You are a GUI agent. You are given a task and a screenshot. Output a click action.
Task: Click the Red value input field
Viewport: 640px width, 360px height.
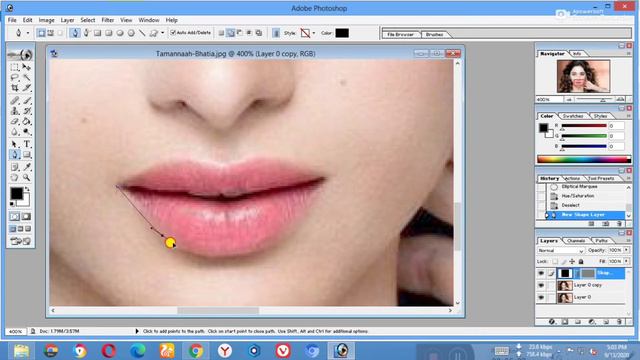tap(616, 126)
